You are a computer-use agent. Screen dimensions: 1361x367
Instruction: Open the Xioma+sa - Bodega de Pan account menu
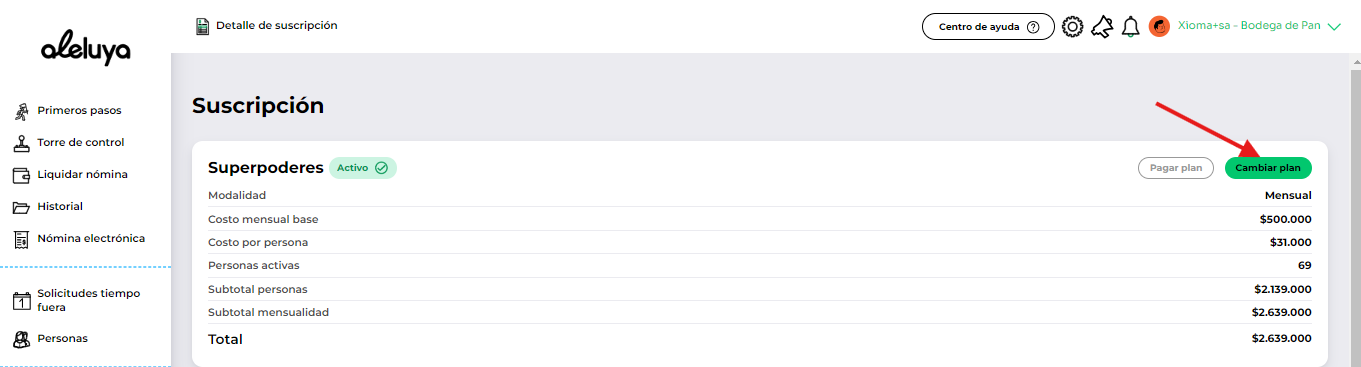coord(1245,27)
